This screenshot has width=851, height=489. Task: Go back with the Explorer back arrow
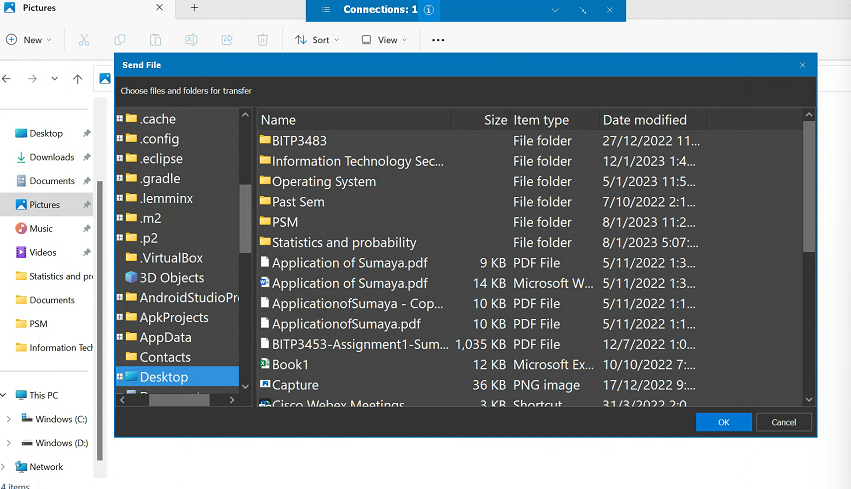(x=7, y=79)
